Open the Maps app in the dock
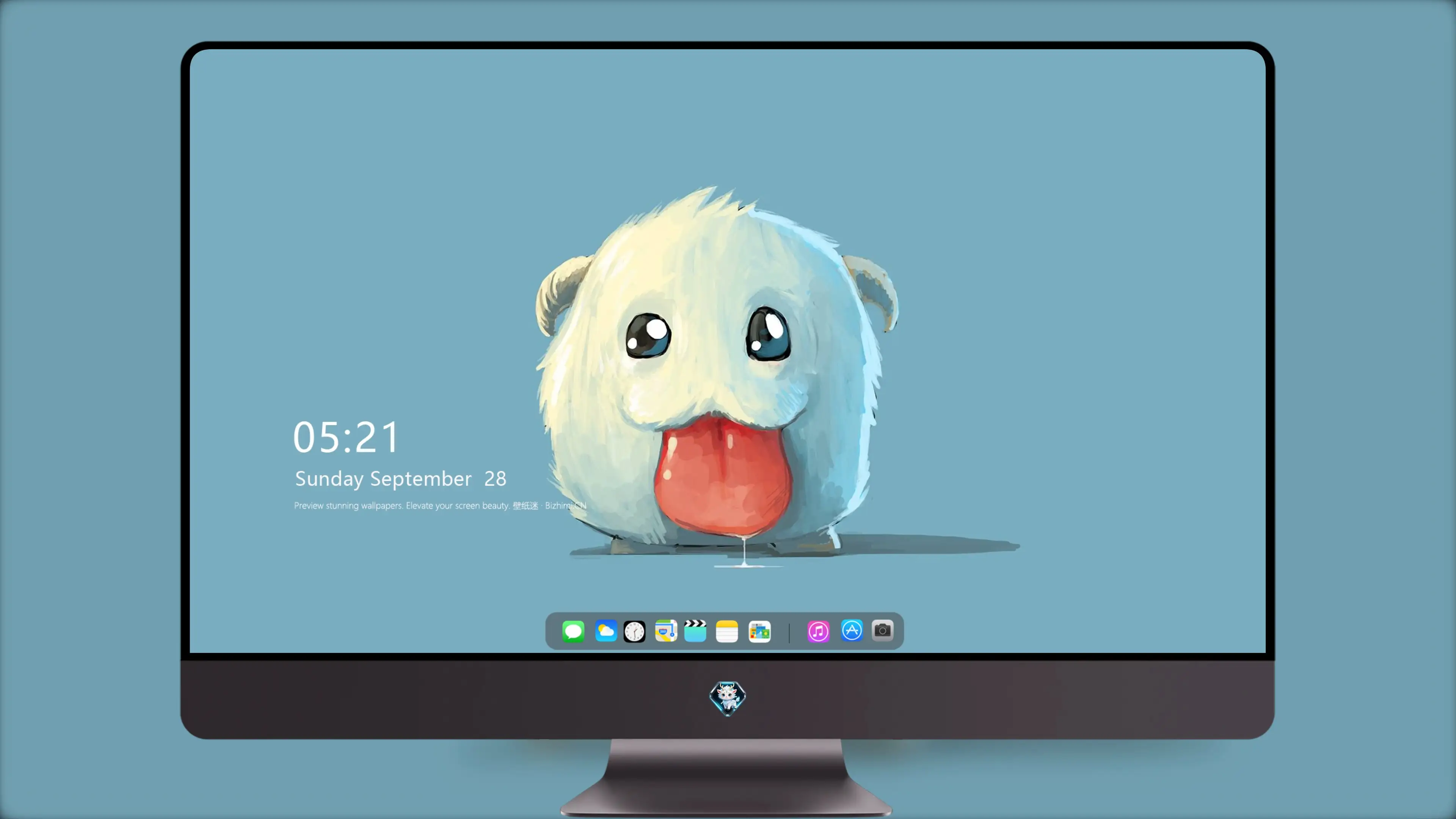 point(666,631)
